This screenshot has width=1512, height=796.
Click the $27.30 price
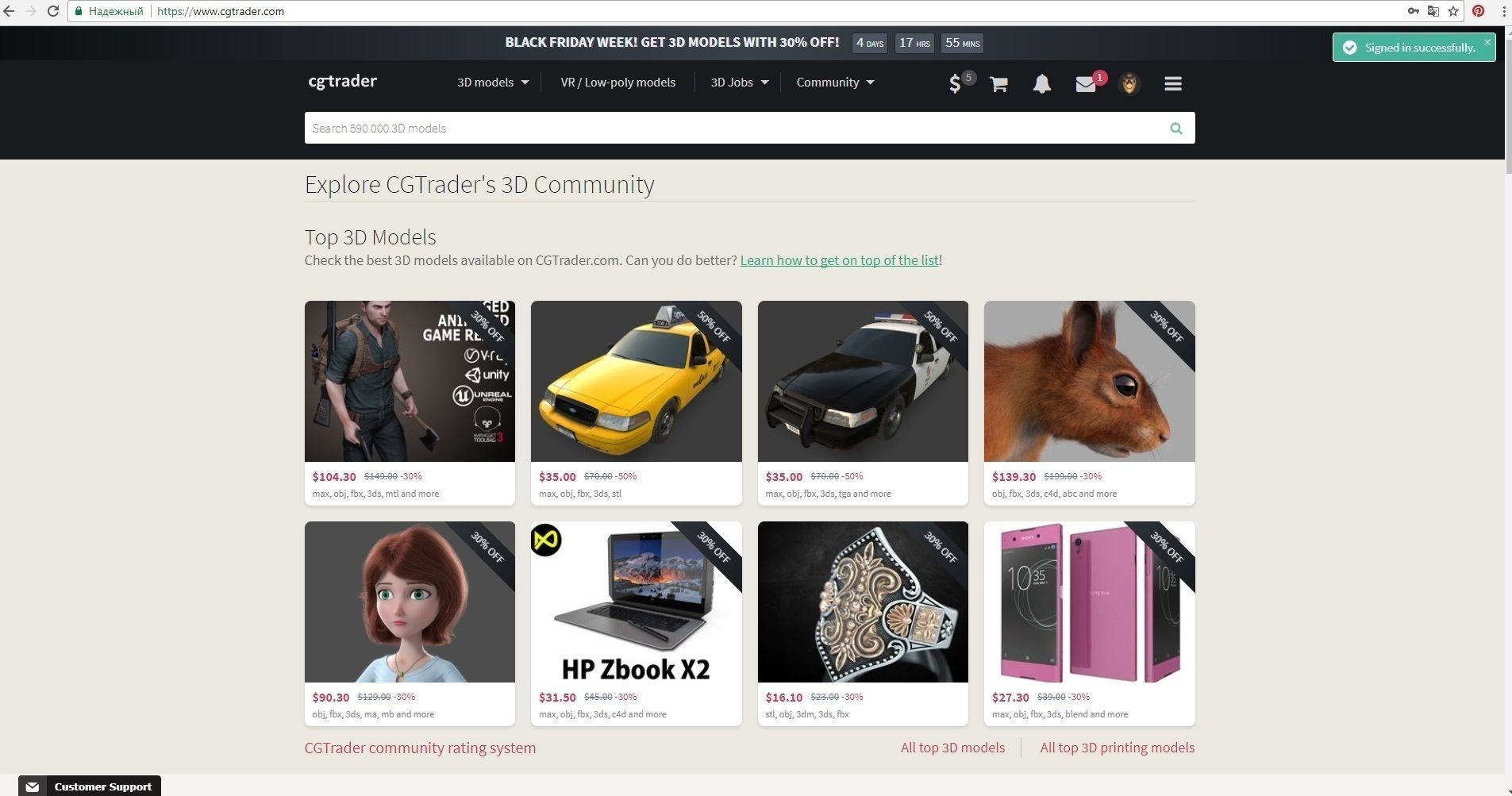coord(1010,698)
